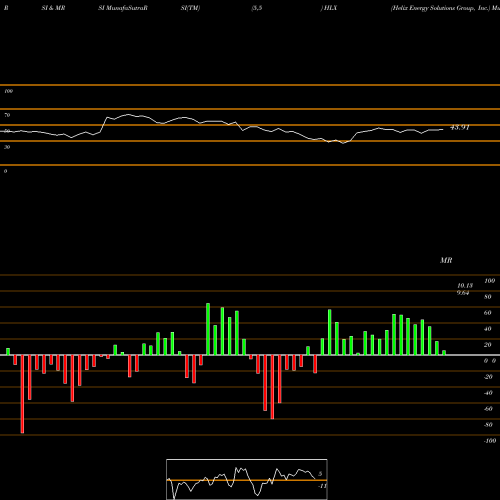Screen dimensions: 500x500
Task: Click the 'SI(TM)' header text
Action: [190, 8]
